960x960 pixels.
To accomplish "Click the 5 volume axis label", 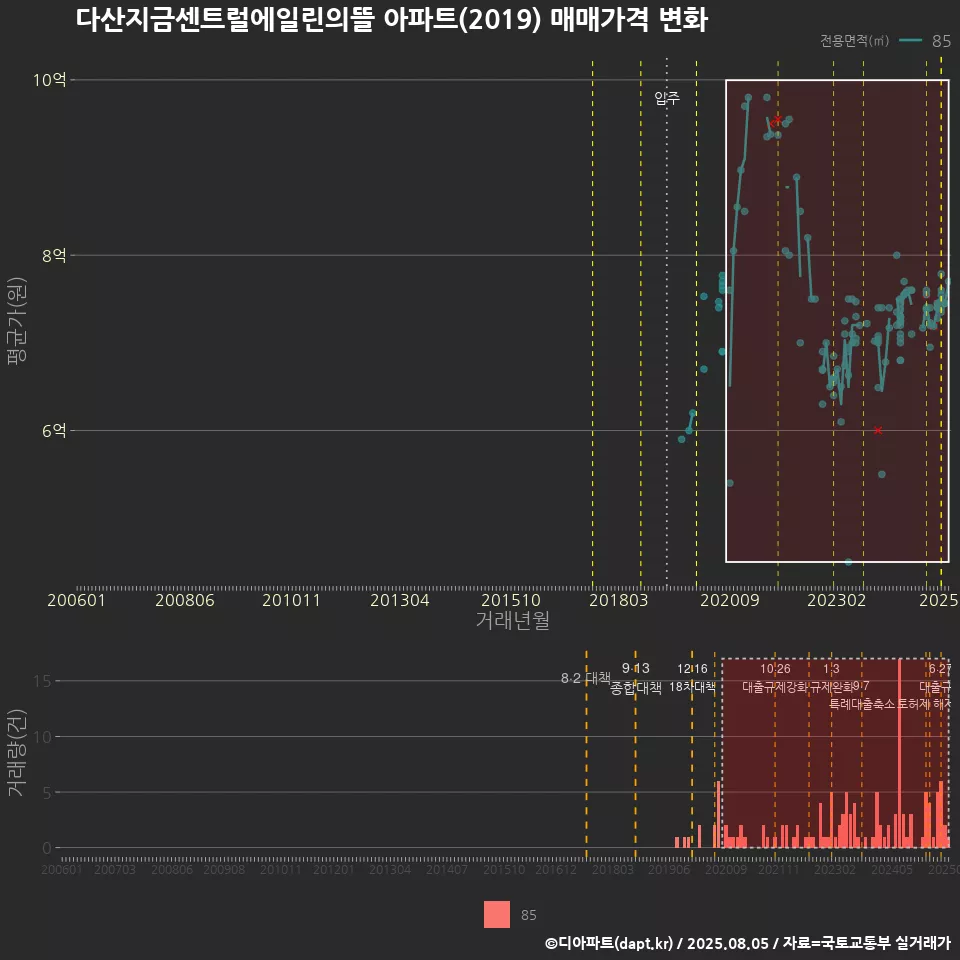I will tap(47, 792).
